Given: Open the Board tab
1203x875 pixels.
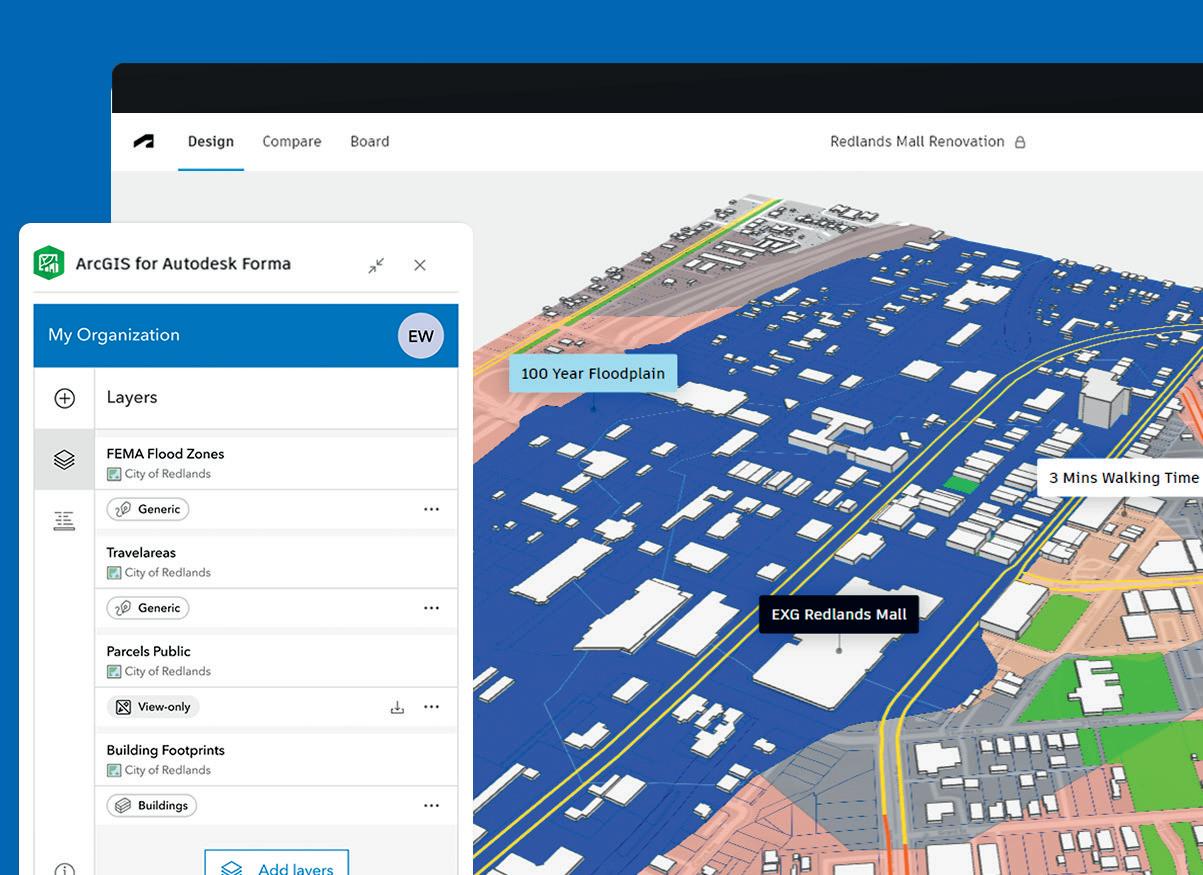Looking at the screenshot, I should point(370,141).
